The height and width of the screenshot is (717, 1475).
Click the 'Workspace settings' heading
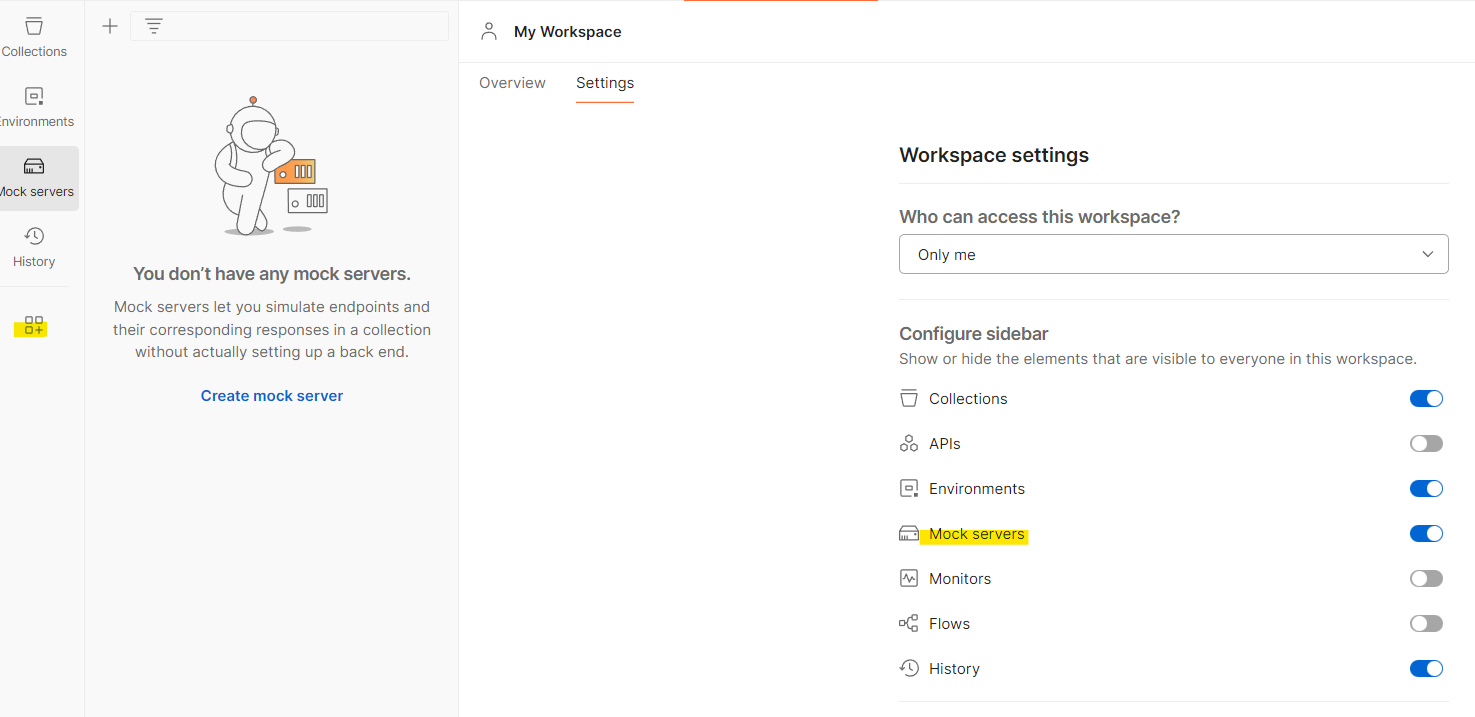click(994, 155)
